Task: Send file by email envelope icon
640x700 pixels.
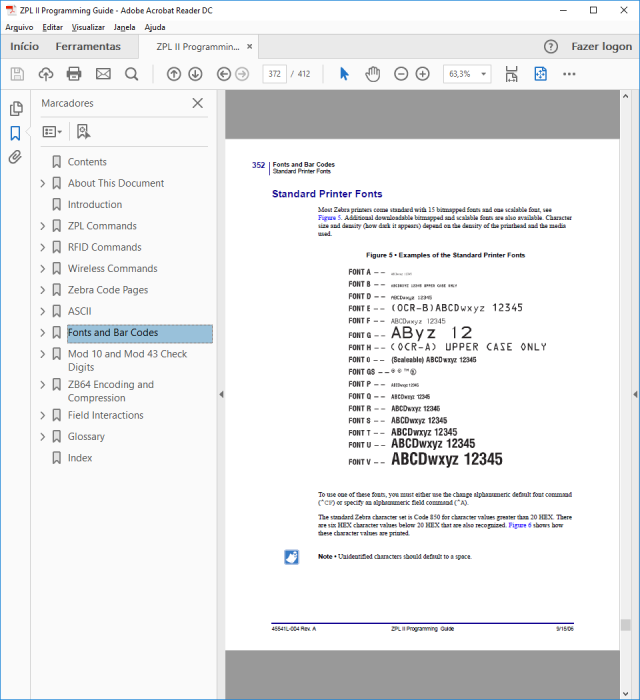Action: pos(103,74)
